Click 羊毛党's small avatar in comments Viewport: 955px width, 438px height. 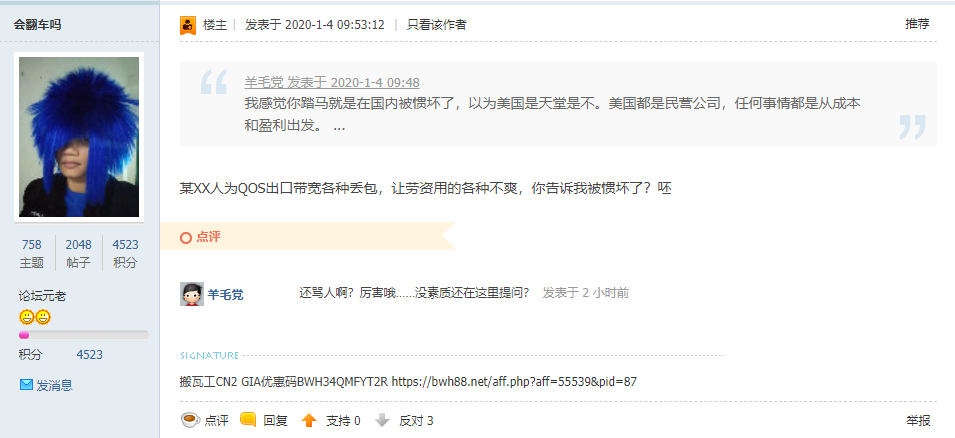point(192,294)
